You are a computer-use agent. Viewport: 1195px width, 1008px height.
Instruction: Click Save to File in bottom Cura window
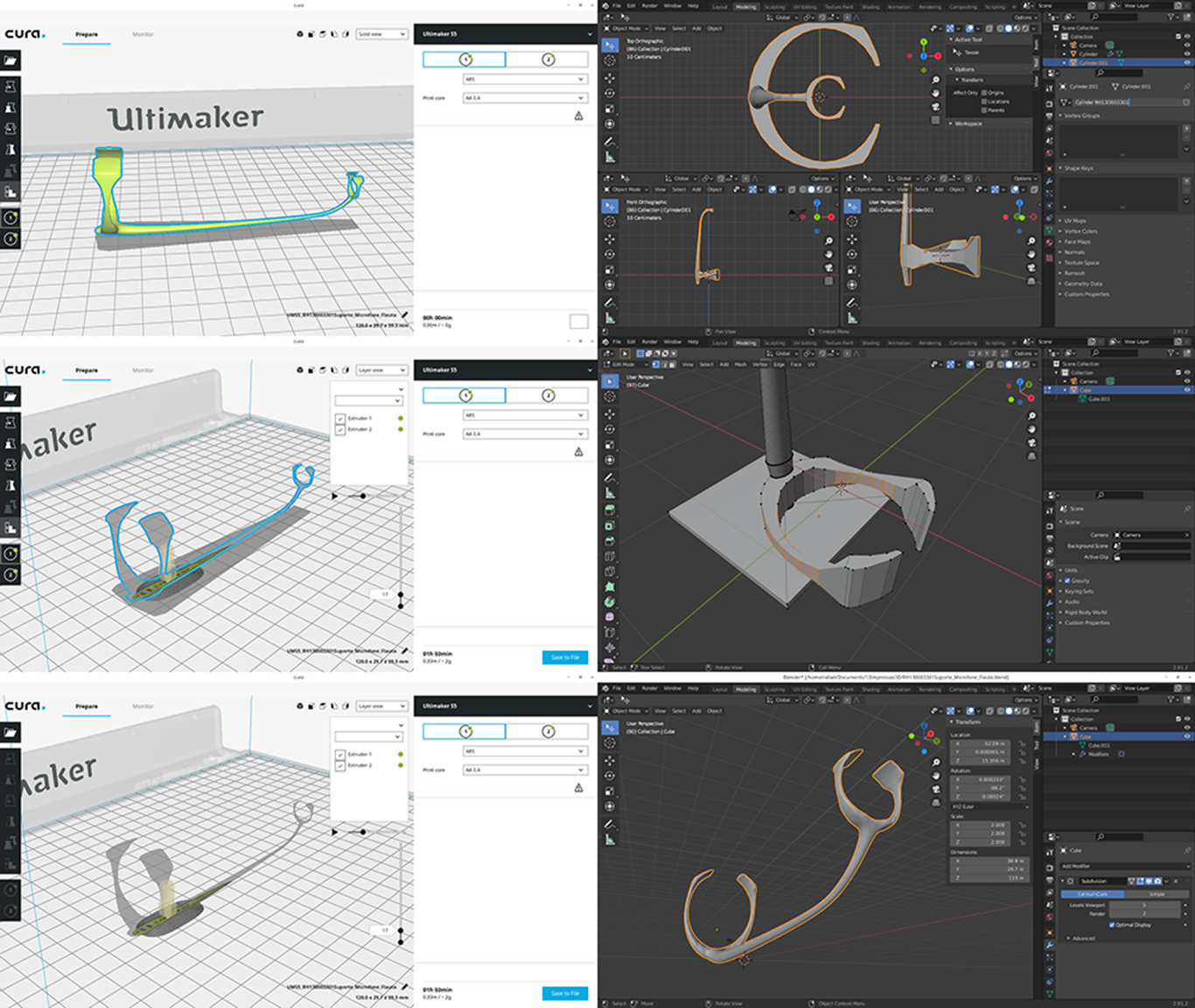[x=565, y=993]
